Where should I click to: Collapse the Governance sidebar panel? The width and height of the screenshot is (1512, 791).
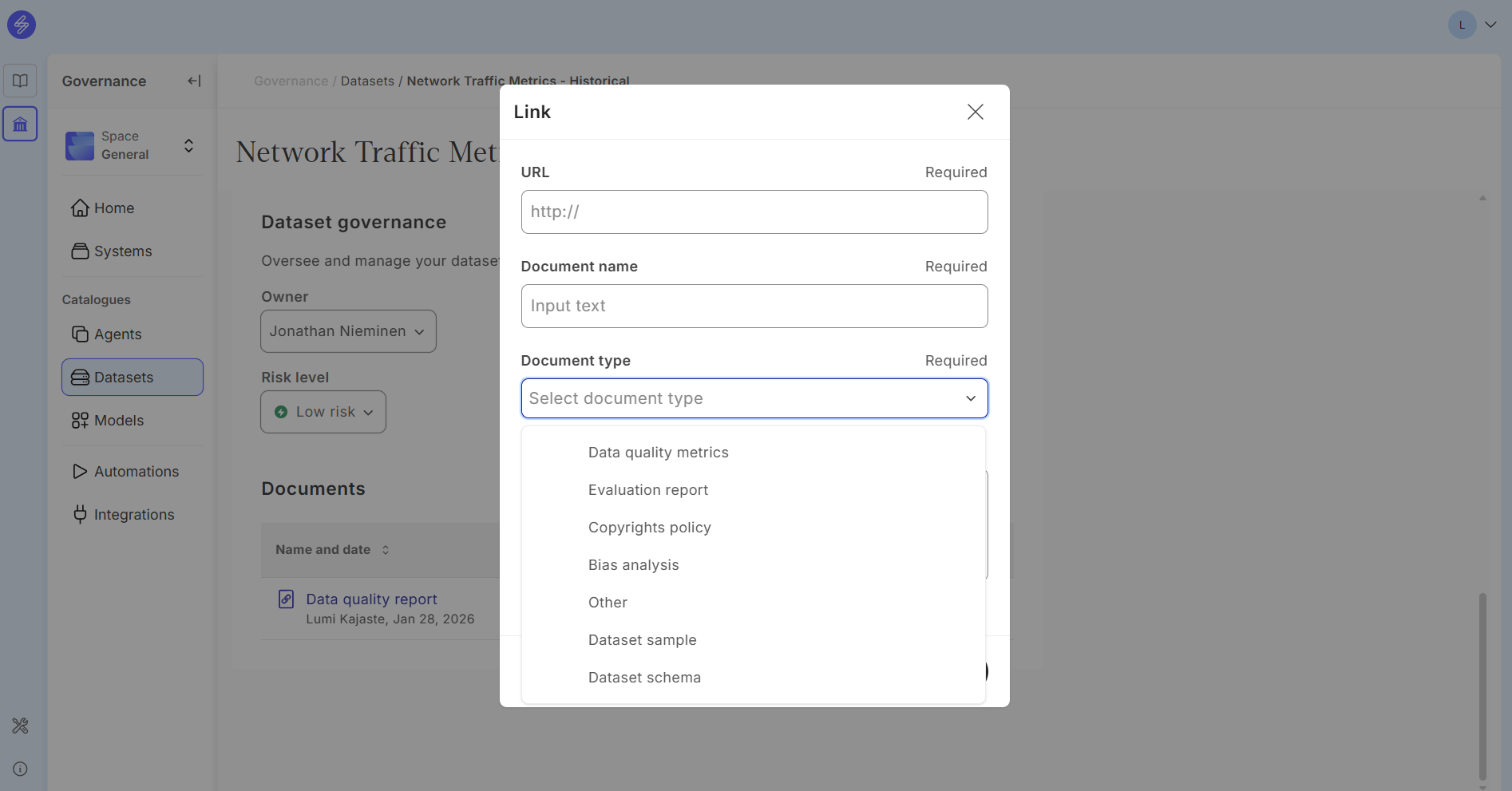(194, 81)
